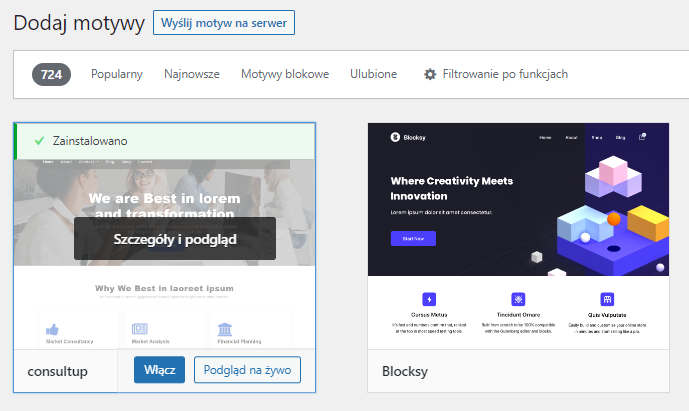Switch to the Popularny tab
The width and height of the screenshot is (689, 411).
click(117, 74)
